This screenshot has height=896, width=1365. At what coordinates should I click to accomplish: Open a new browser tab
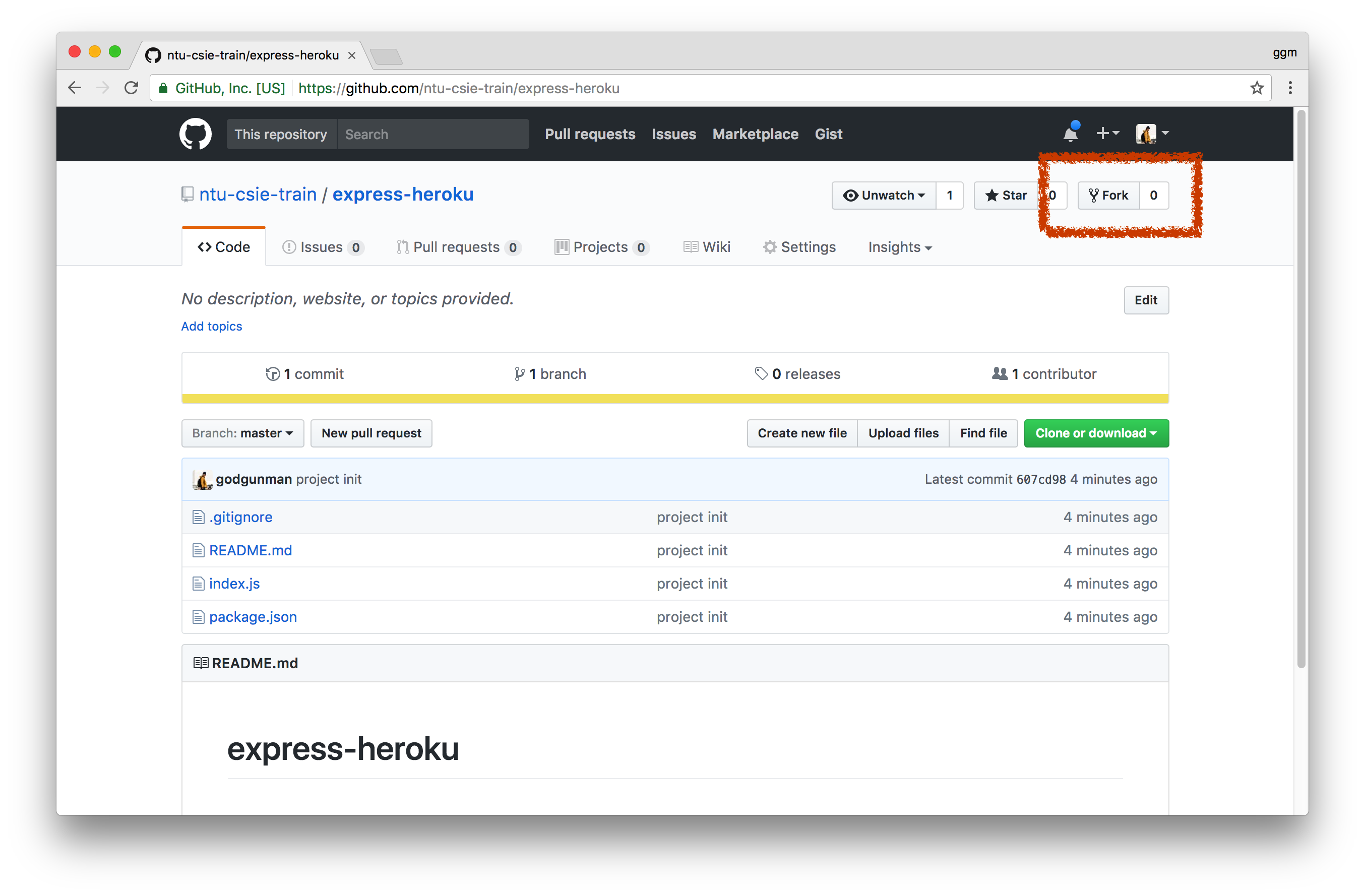click(x=387, y=56)
